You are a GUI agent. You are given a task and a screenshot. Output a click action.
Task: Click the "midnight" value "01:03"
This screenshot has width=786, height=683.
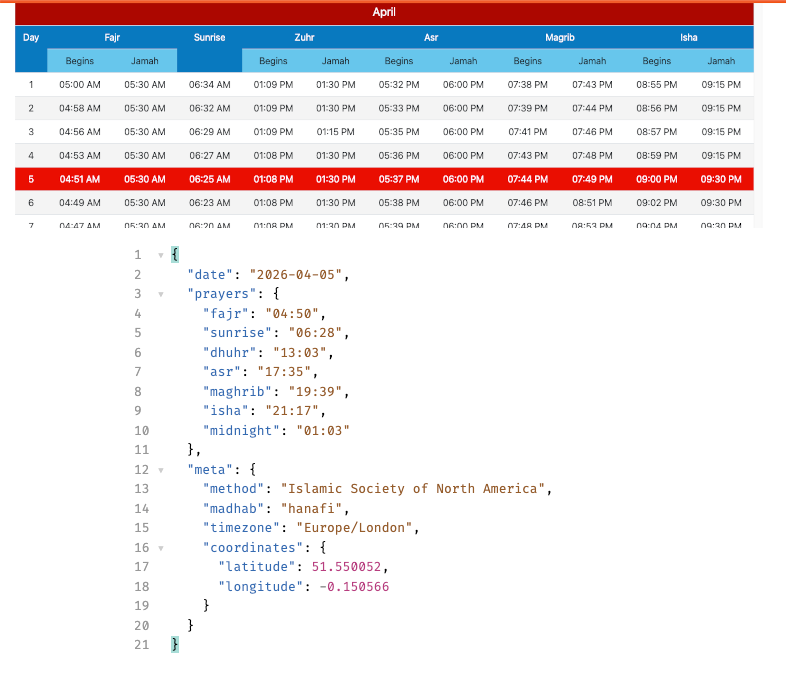point(323,430)
